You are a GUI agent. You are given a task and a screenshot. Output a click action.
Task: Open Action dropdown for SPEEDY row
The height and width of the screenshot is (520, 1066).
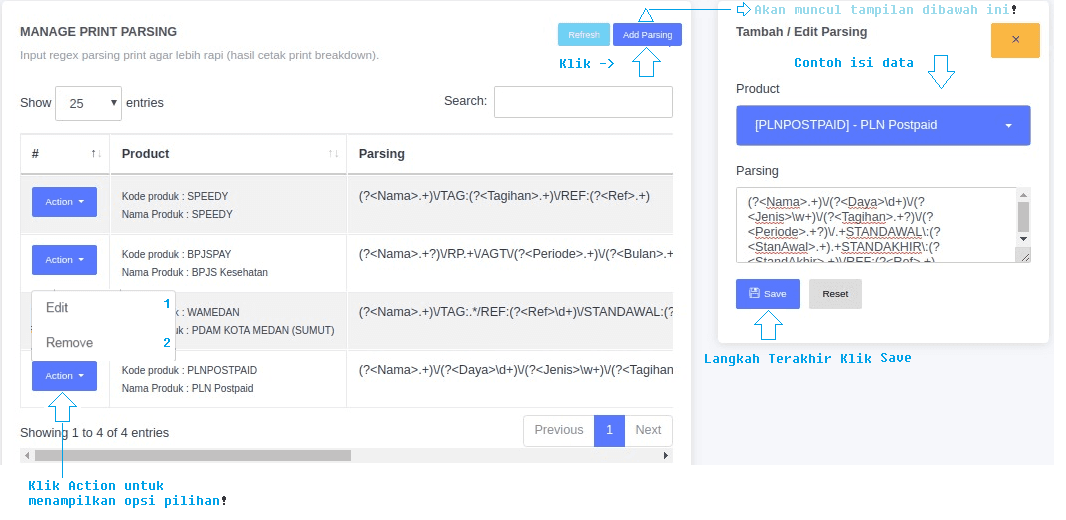click(x=64, y=202)
